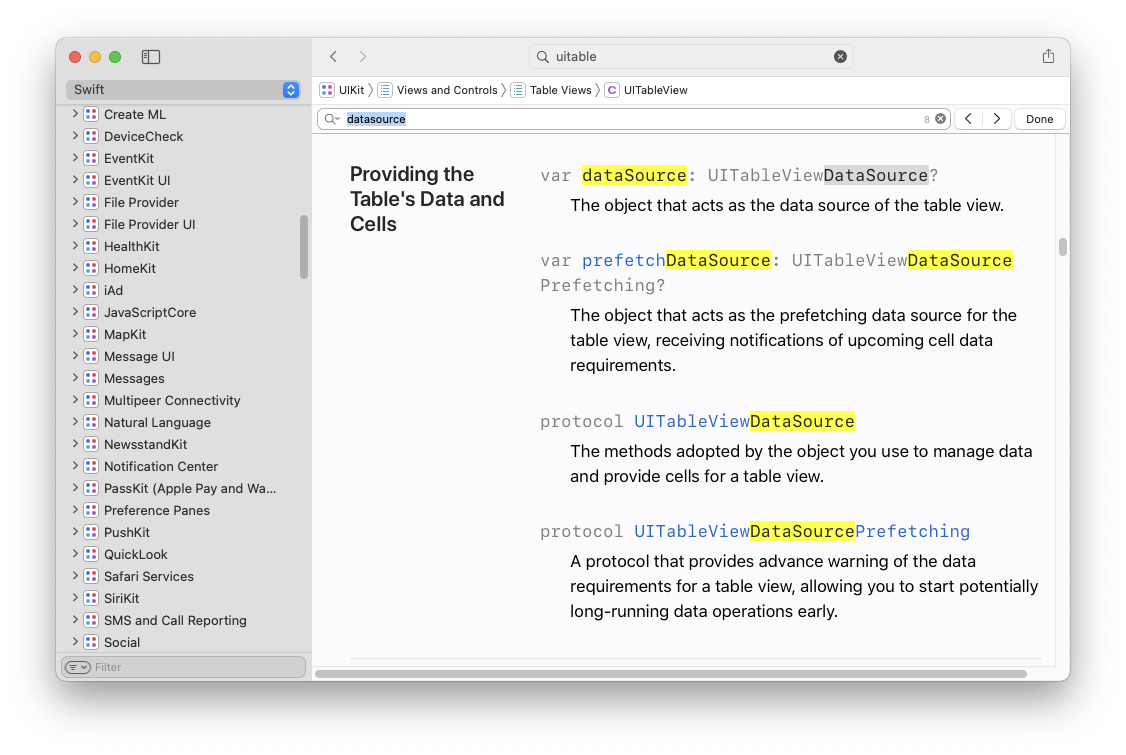Open the filter options icon
This screenshot has width=1126, height=755.
78,667
